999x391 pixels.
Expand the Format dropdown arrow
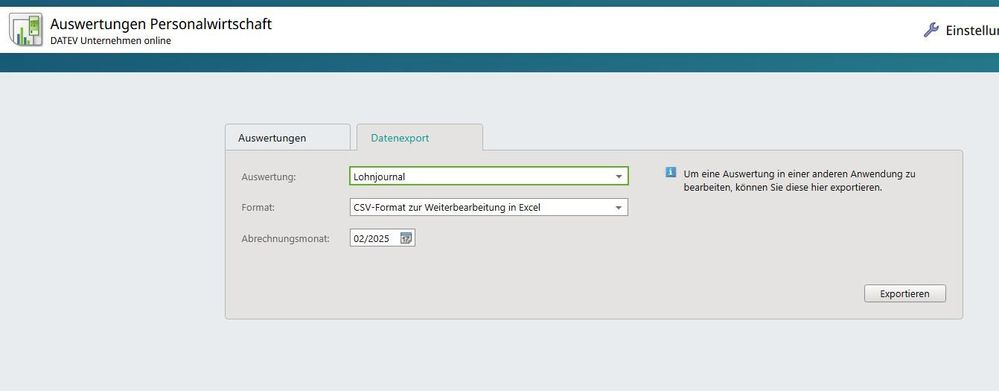pos(618,208)
